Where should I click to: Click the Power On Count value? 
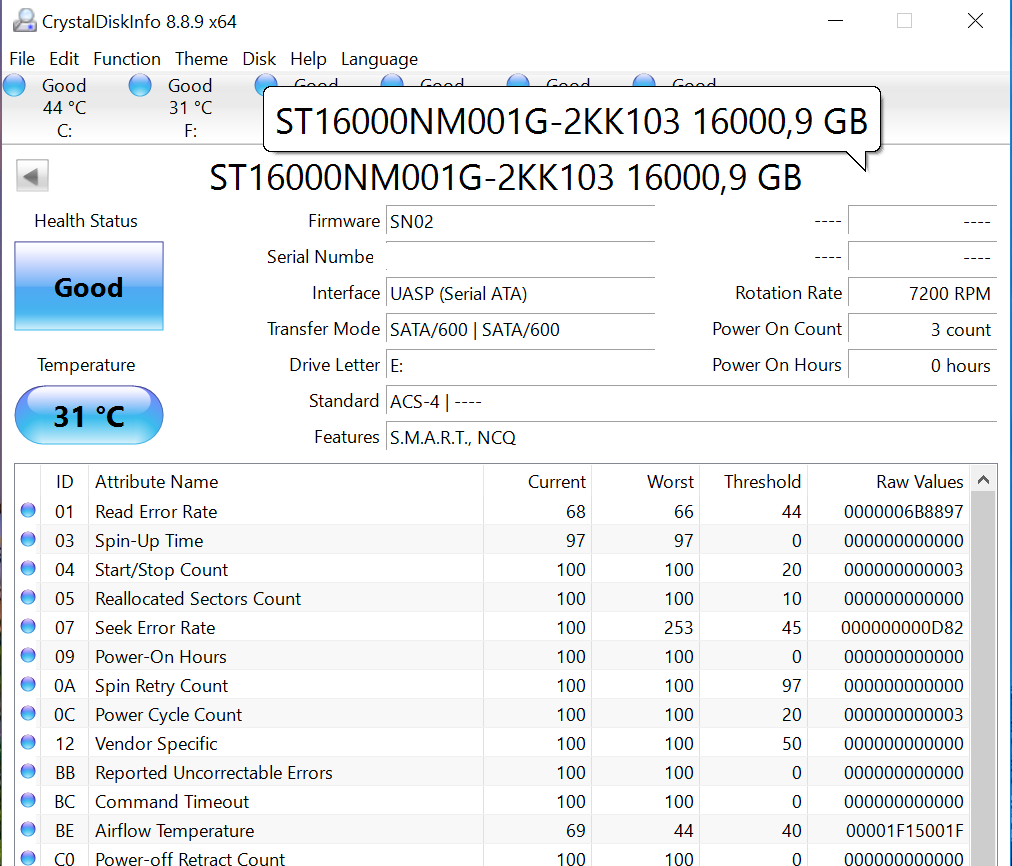(922, 330)
